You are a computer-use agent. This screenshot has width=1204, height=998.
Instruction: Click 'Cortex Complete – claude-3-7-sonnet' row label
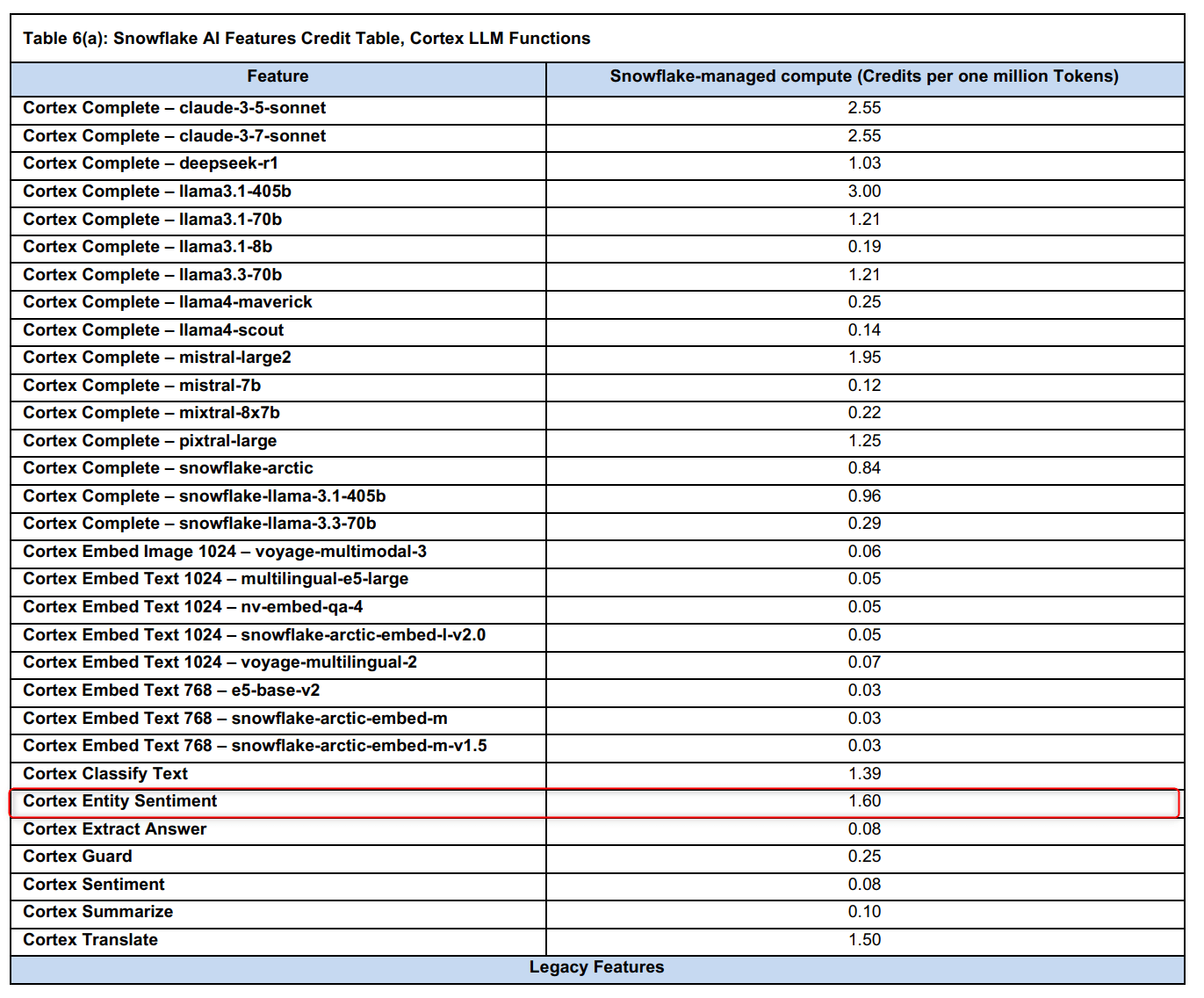click(x=174, y=136)
